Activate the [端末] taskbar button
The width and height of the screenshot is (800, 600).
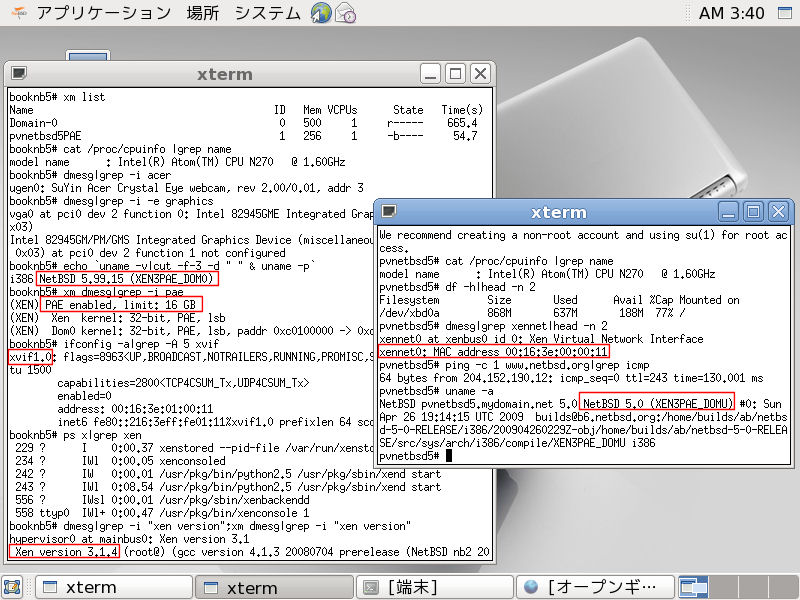[x=435, y=587]
